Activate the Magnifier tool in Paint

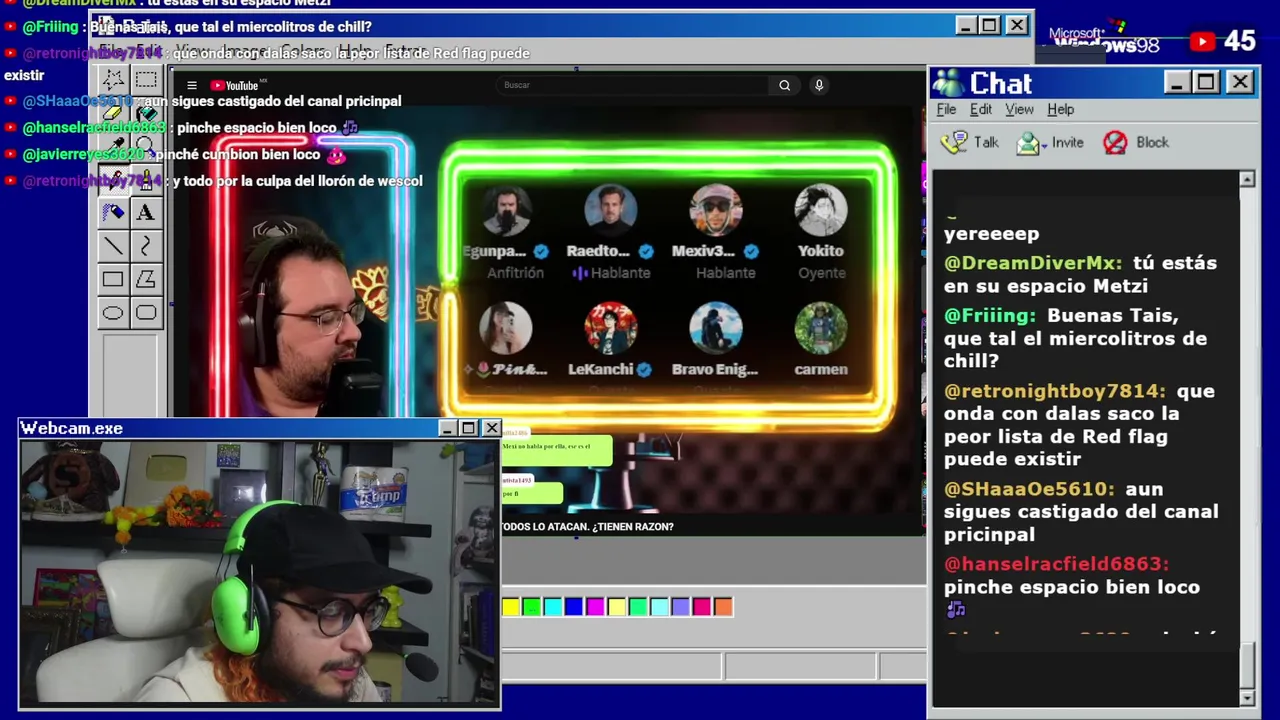[146, 146]
